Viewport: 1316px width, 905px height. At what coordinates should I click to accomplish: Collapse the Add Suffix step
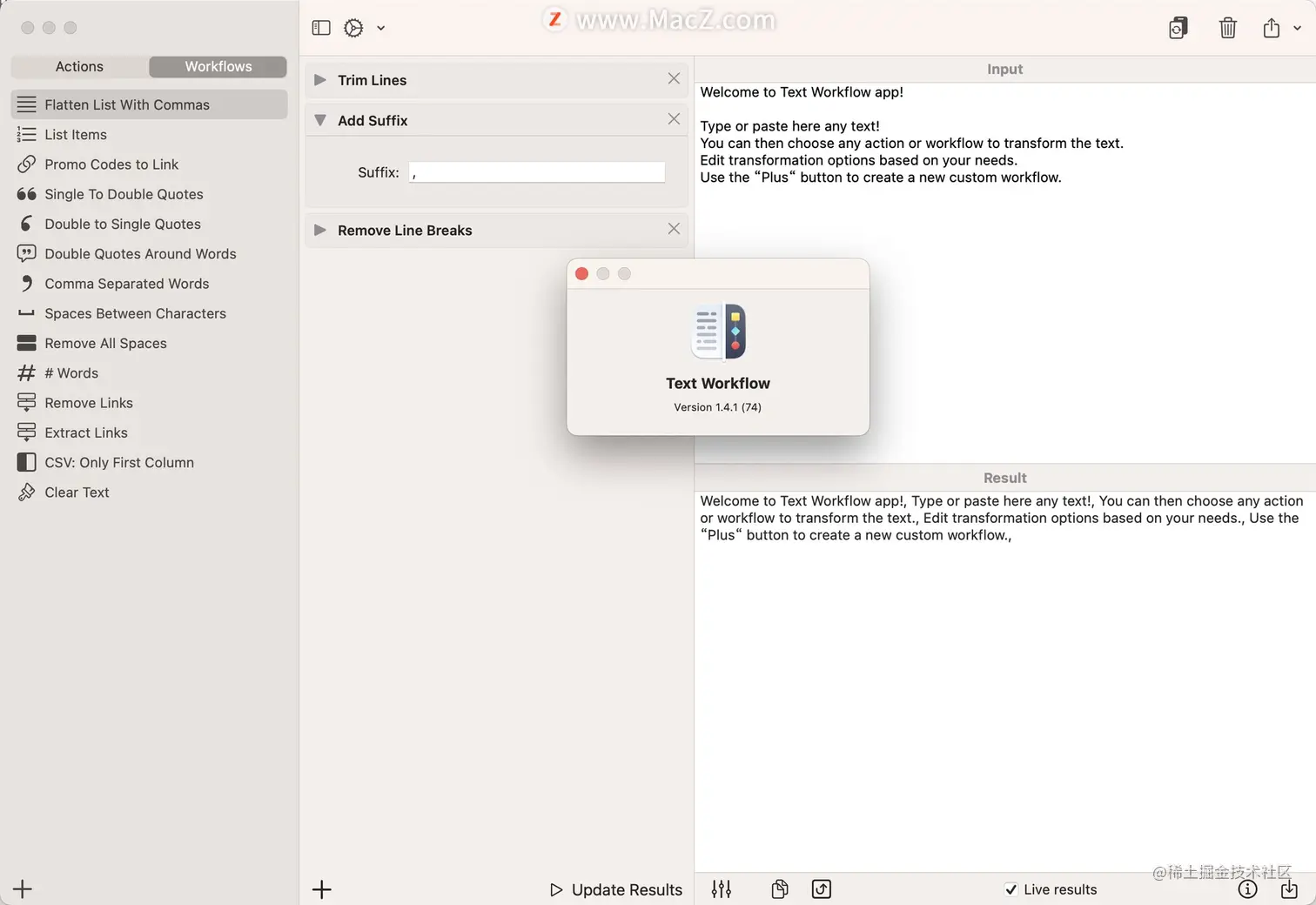320,120
